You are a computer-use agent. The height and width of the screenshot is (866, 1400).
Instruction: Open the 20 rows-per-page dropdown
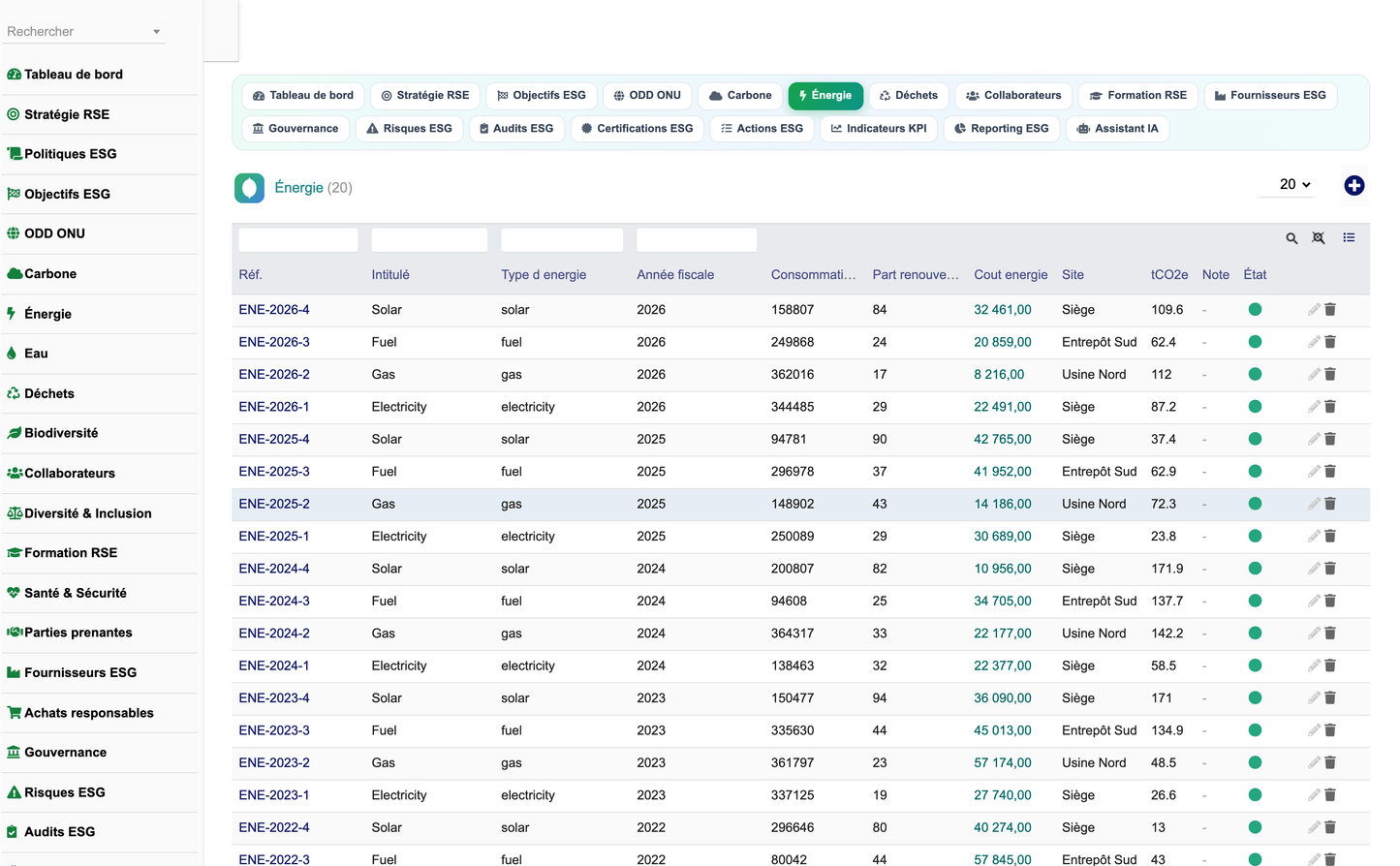coord(1293,184)
